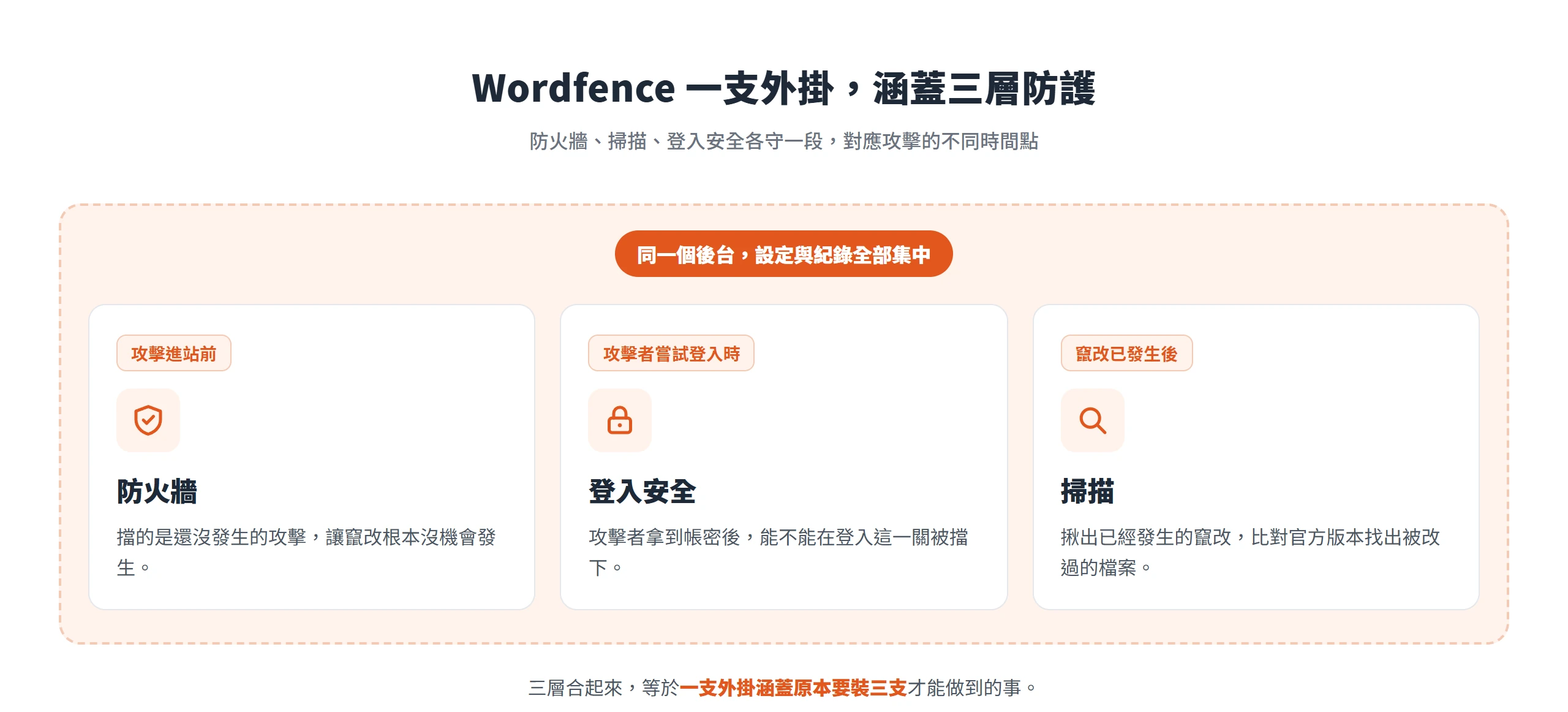Click the description 攻擊者拿到帳密後
Viewport: 1568px width, 712px height.
tap(665, 537)
